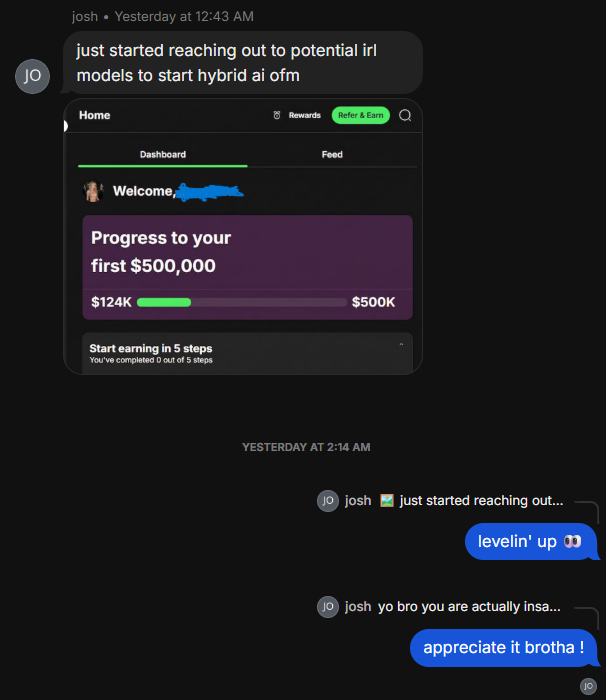
Task: Click the profile thumbnail next to Welcome
Action: tap(93, 191)
